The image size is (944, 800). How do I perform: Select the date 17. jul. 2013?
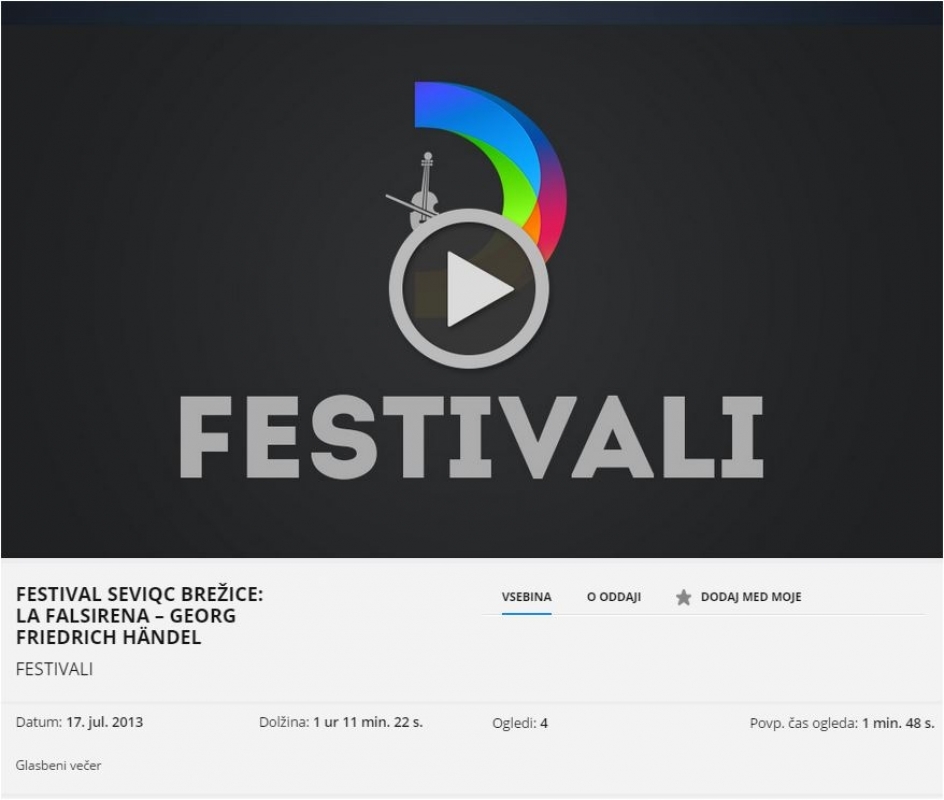(x=105, y=722)
